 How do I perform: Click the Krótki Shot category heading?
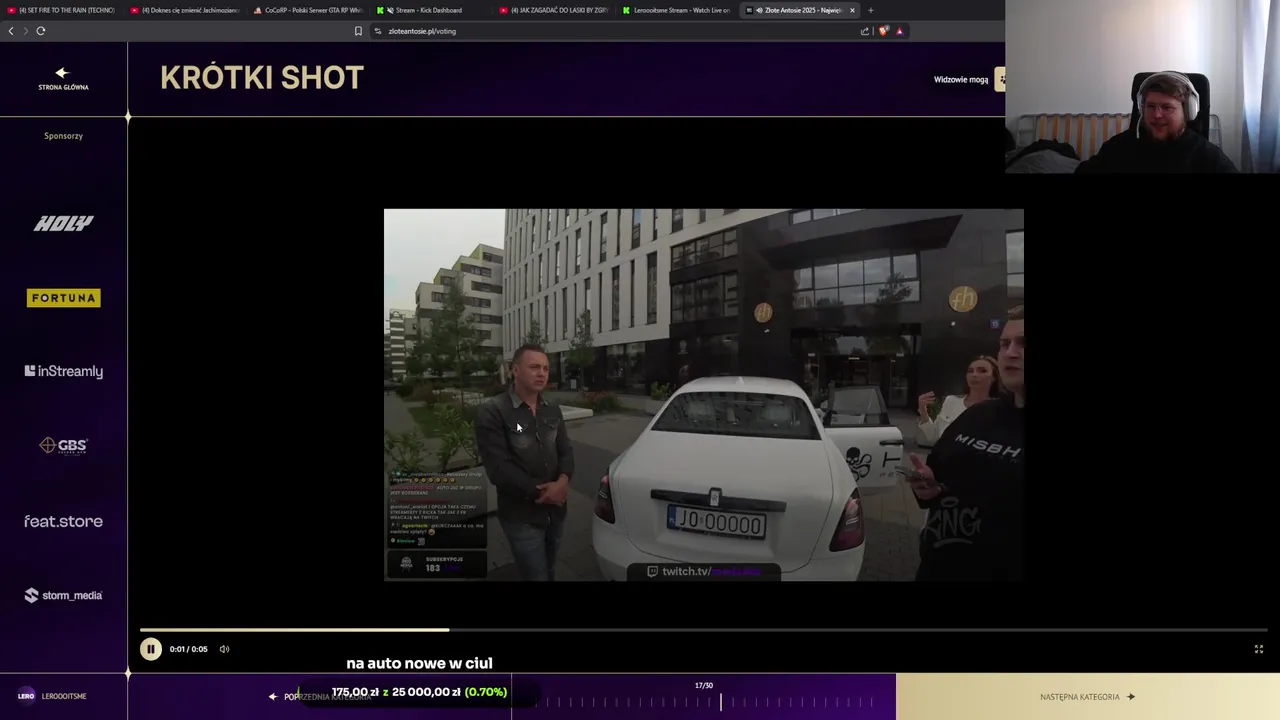262,78
